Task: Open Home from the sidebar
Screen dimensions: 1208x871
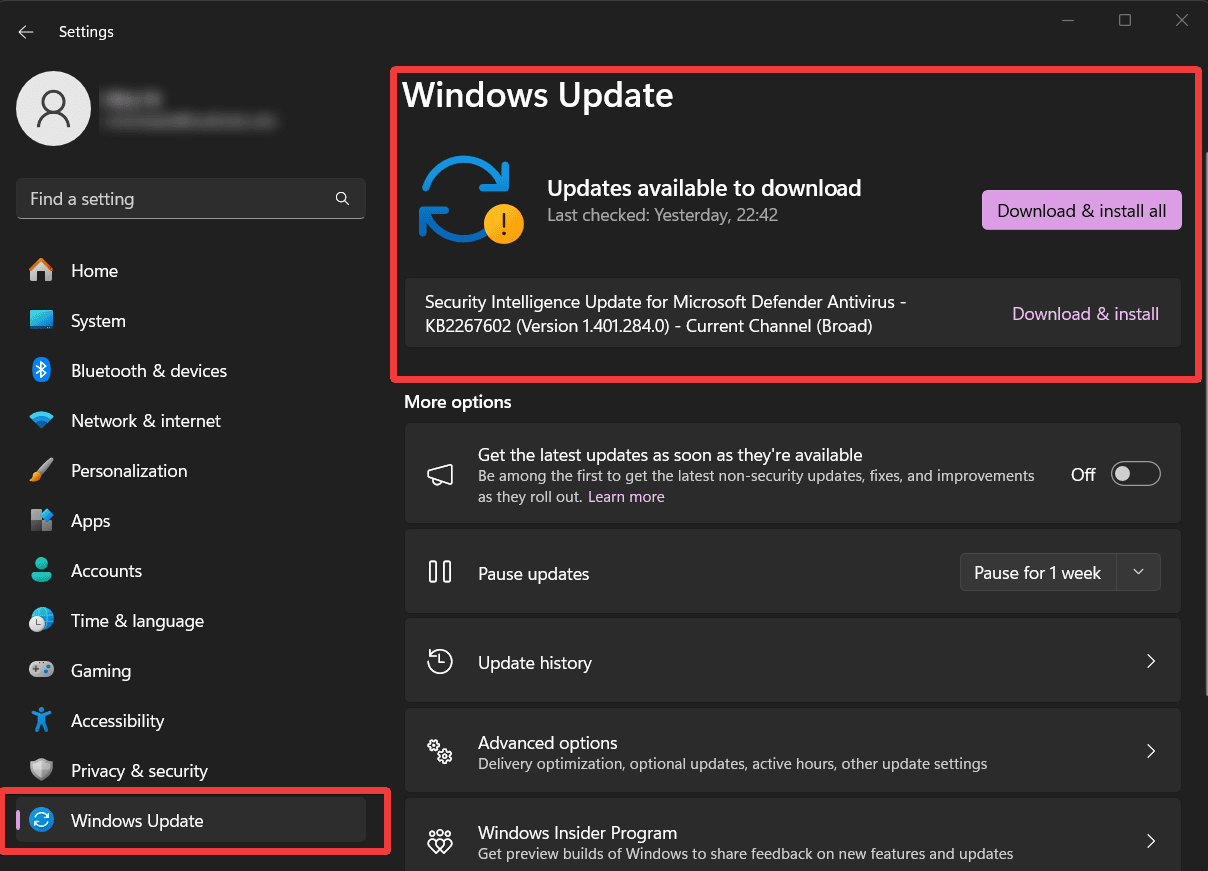Action: tap(94, 270)
